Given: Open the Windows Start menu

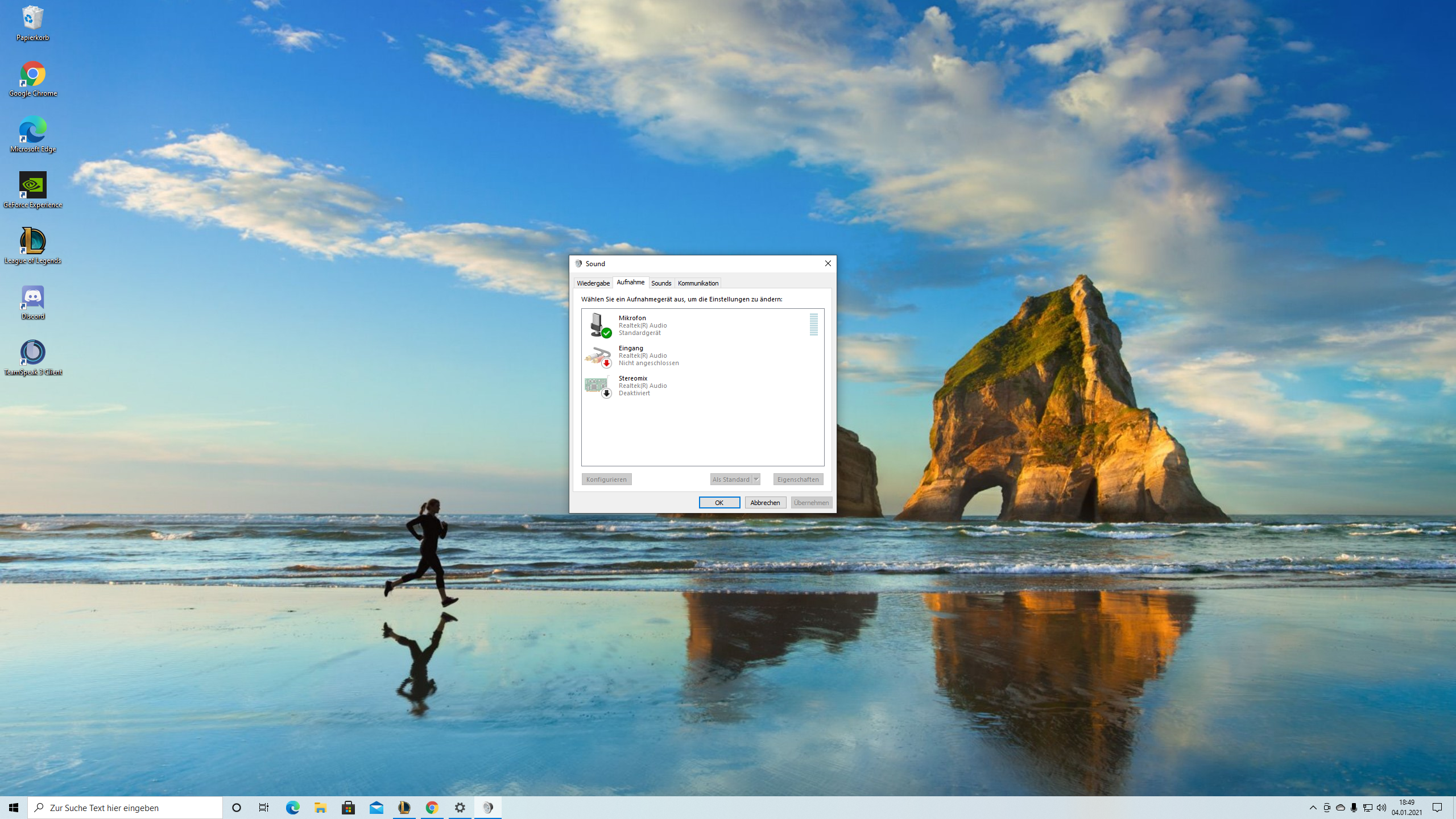Looking at the screenshot, I should click(x=14, y=808).
